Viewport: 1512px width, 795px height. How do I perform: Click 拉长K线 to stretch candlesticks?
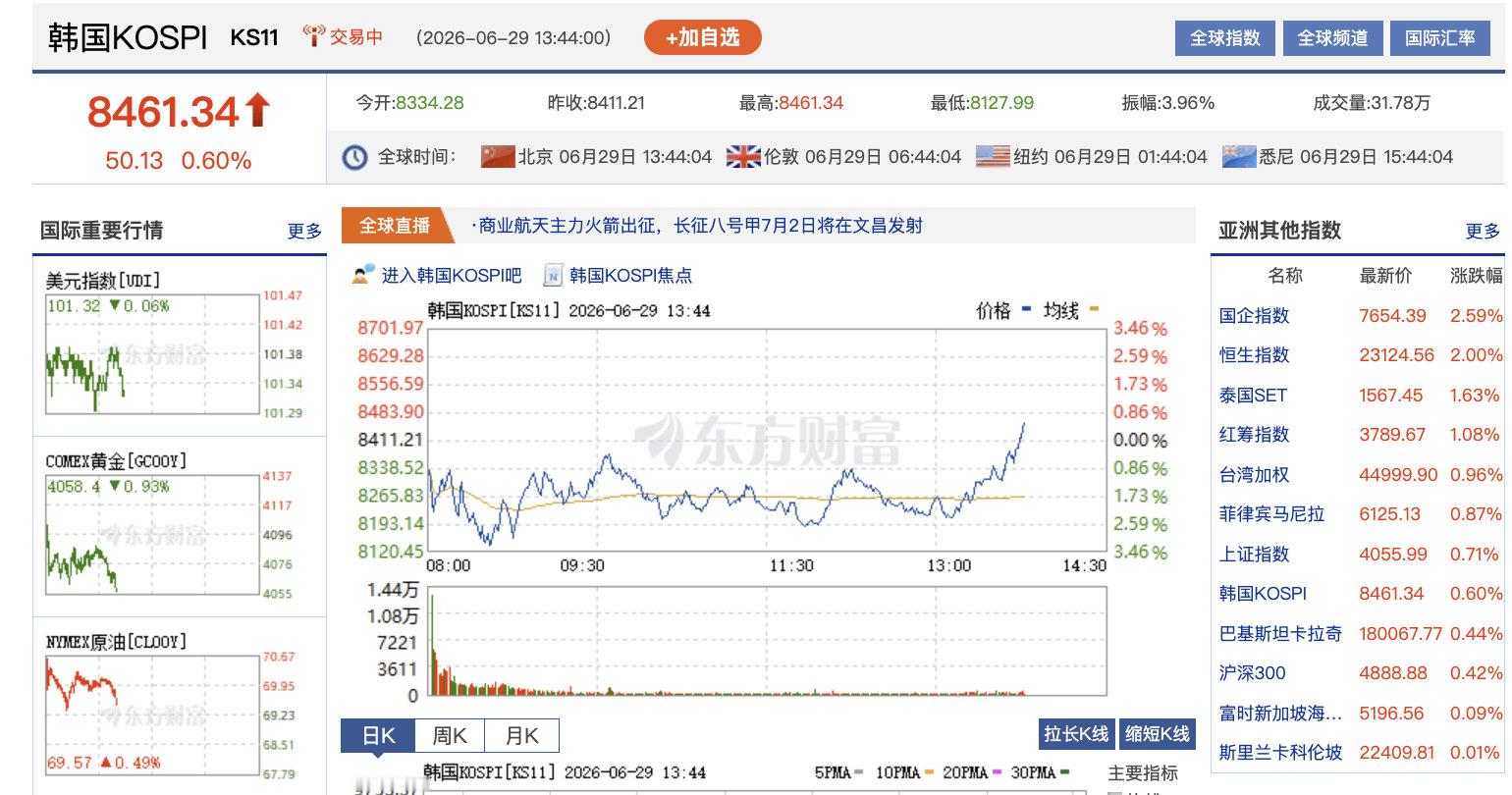(1076, 734)
